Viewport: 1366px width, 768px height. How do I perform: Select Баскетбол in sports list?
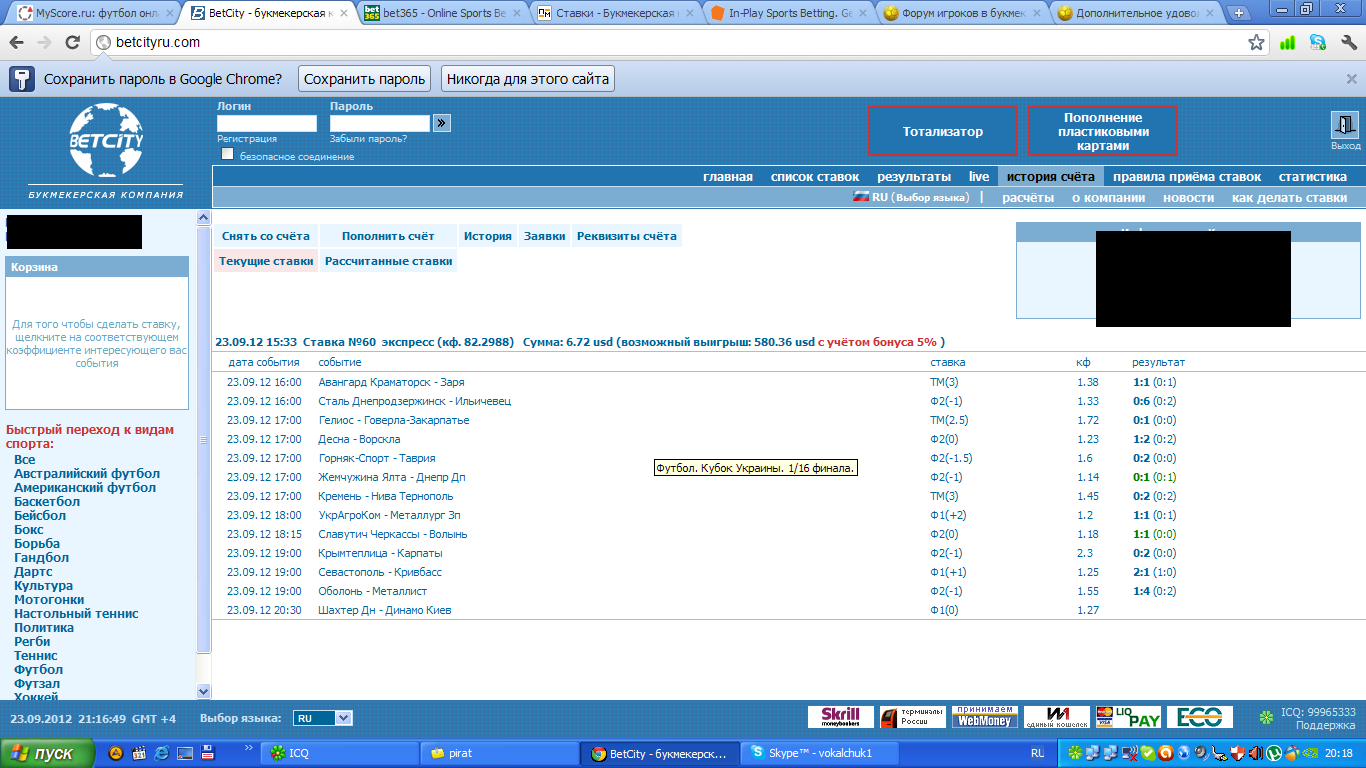[x=47, y=502]
